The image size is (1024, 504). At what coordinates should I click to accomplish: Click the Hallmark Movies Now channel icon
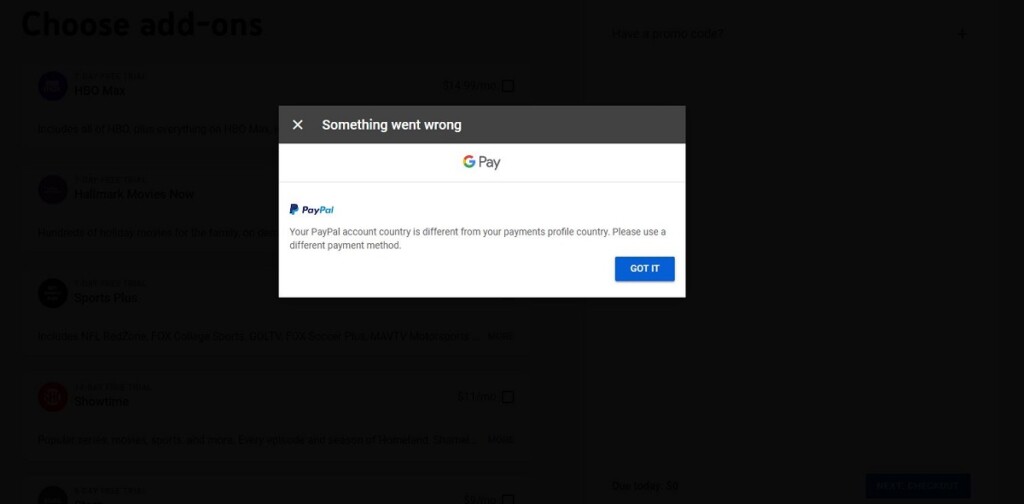pyautogui.click(x=53, y=189)
